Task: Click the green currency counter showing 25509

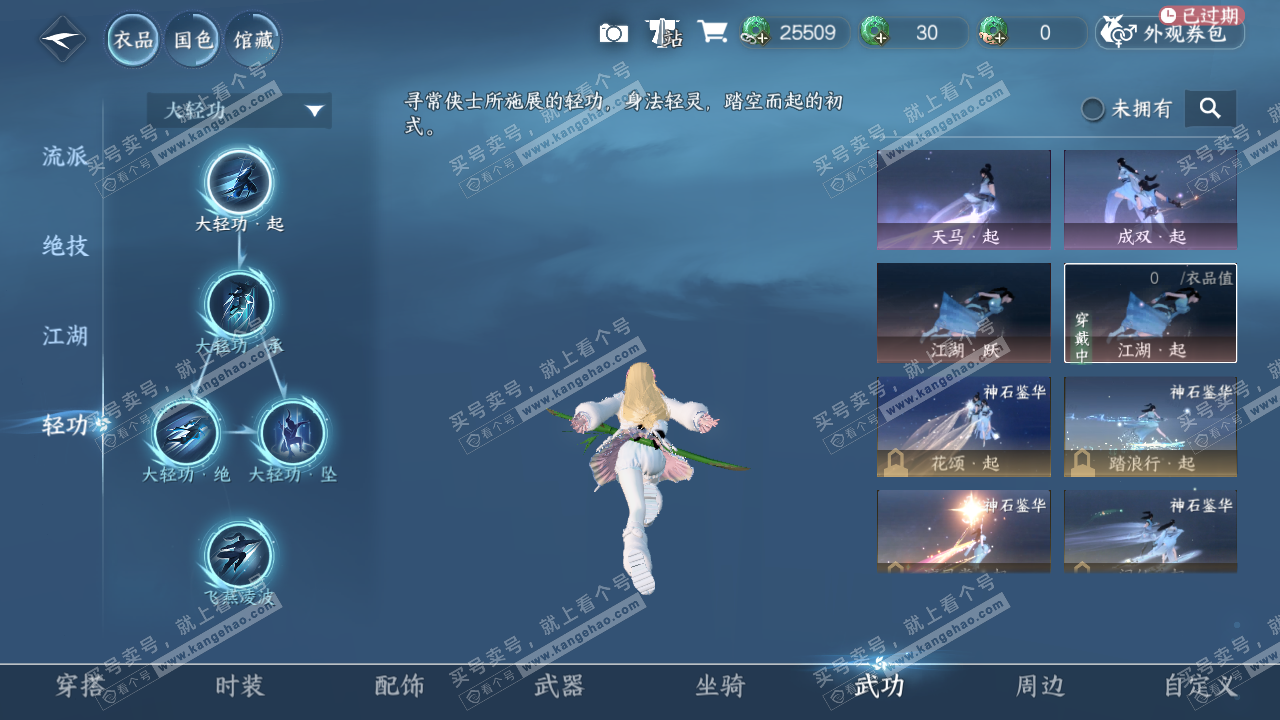Action: pos(793,32)
